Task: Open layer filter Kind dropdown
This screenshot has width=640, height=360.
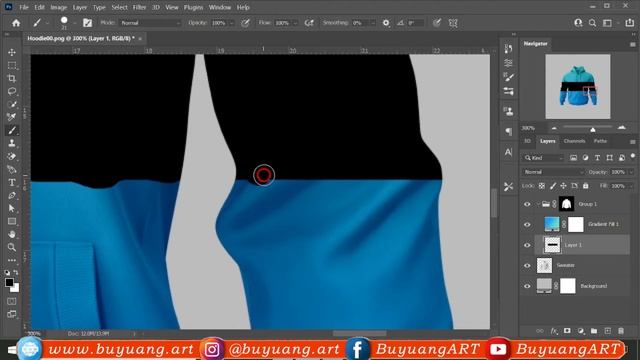Action: (x=544, y=158)
